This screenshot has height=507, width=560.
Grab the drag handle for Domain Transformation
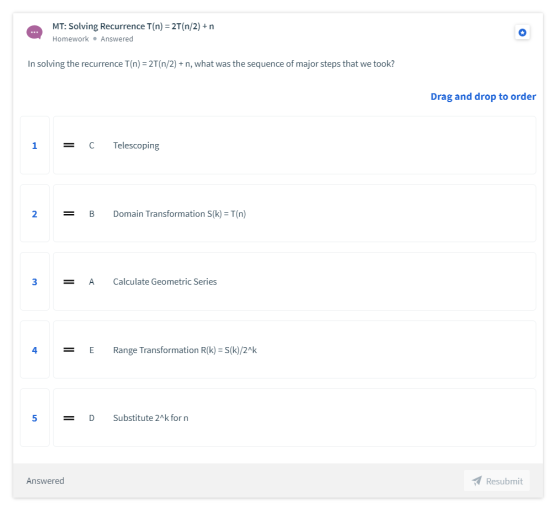click(x=69, y=214)
